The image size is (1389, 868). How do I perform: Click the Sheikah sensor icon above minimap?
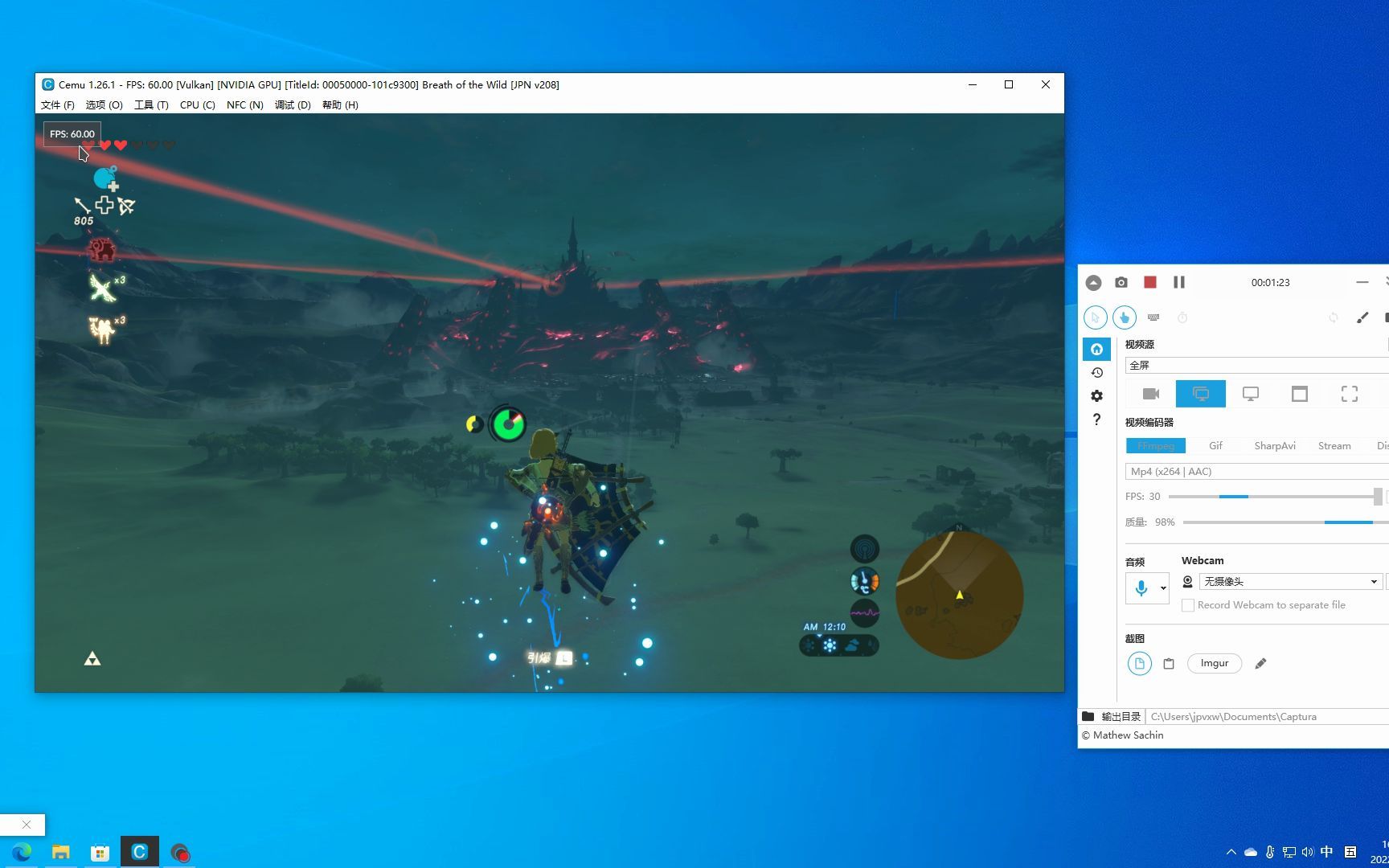click(865, 549)
